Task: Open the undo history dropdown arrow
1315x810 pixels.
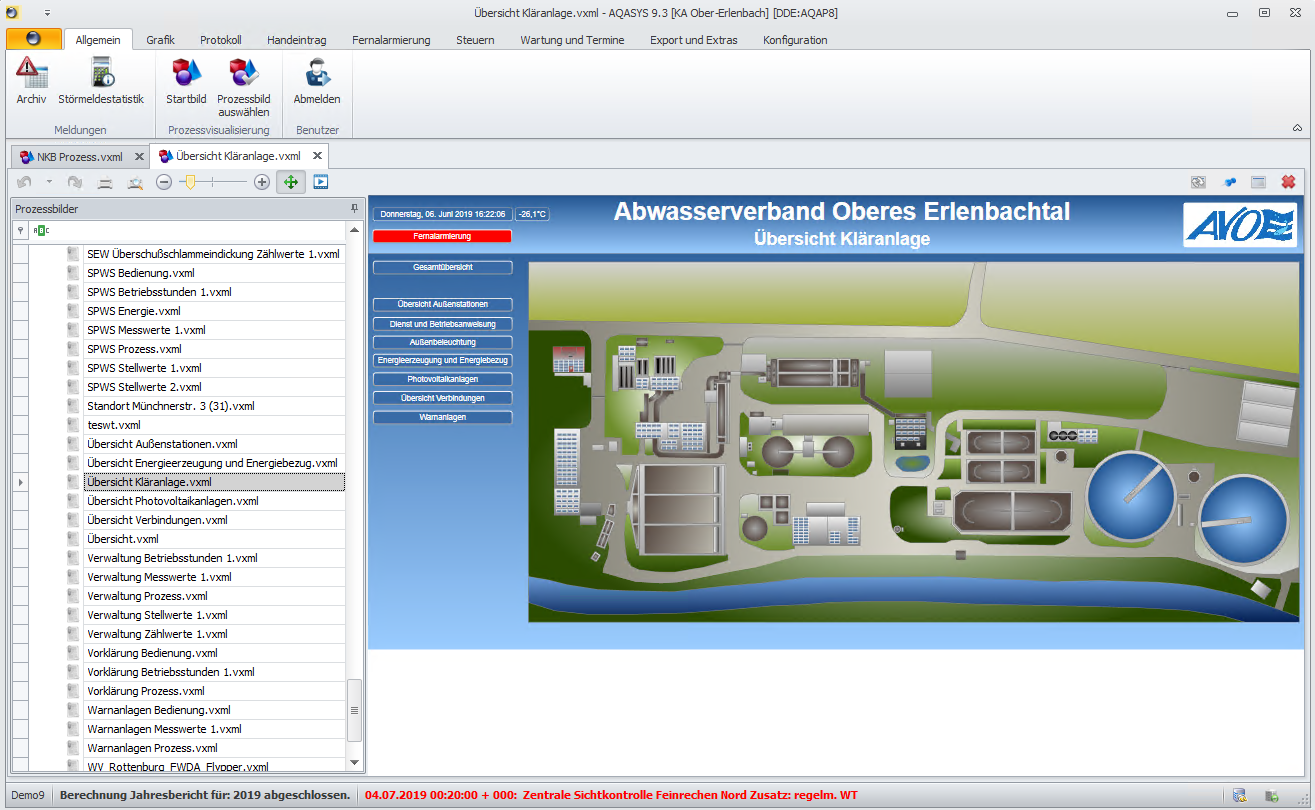Action: coord(48,182)
